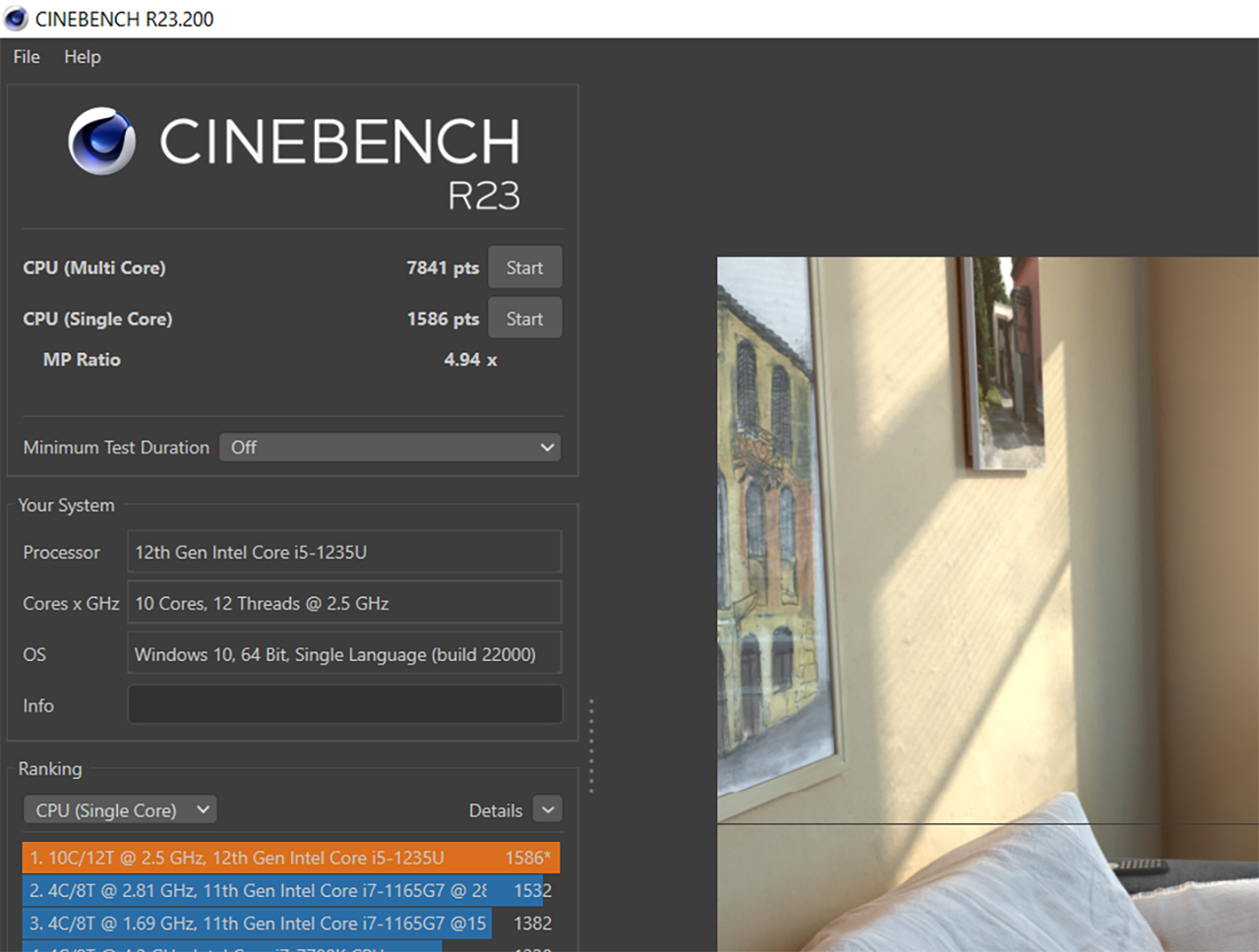Image resolution: width=1259 pixels, height=952 pixels.
Task: Start the CPU Multi Core benchmark
Action: click(524, 267)
